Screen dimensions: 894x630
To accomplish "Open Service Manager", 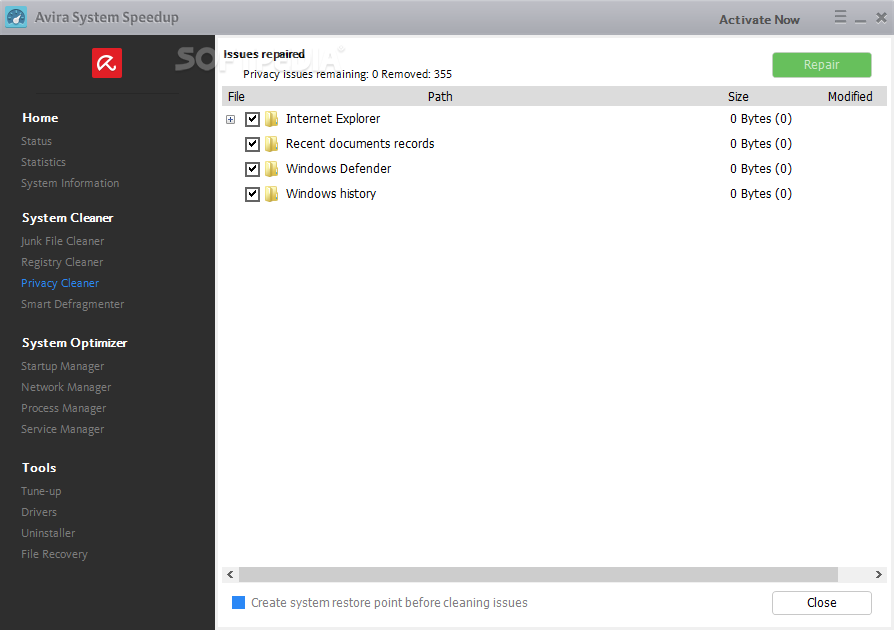I will [63, 429].
